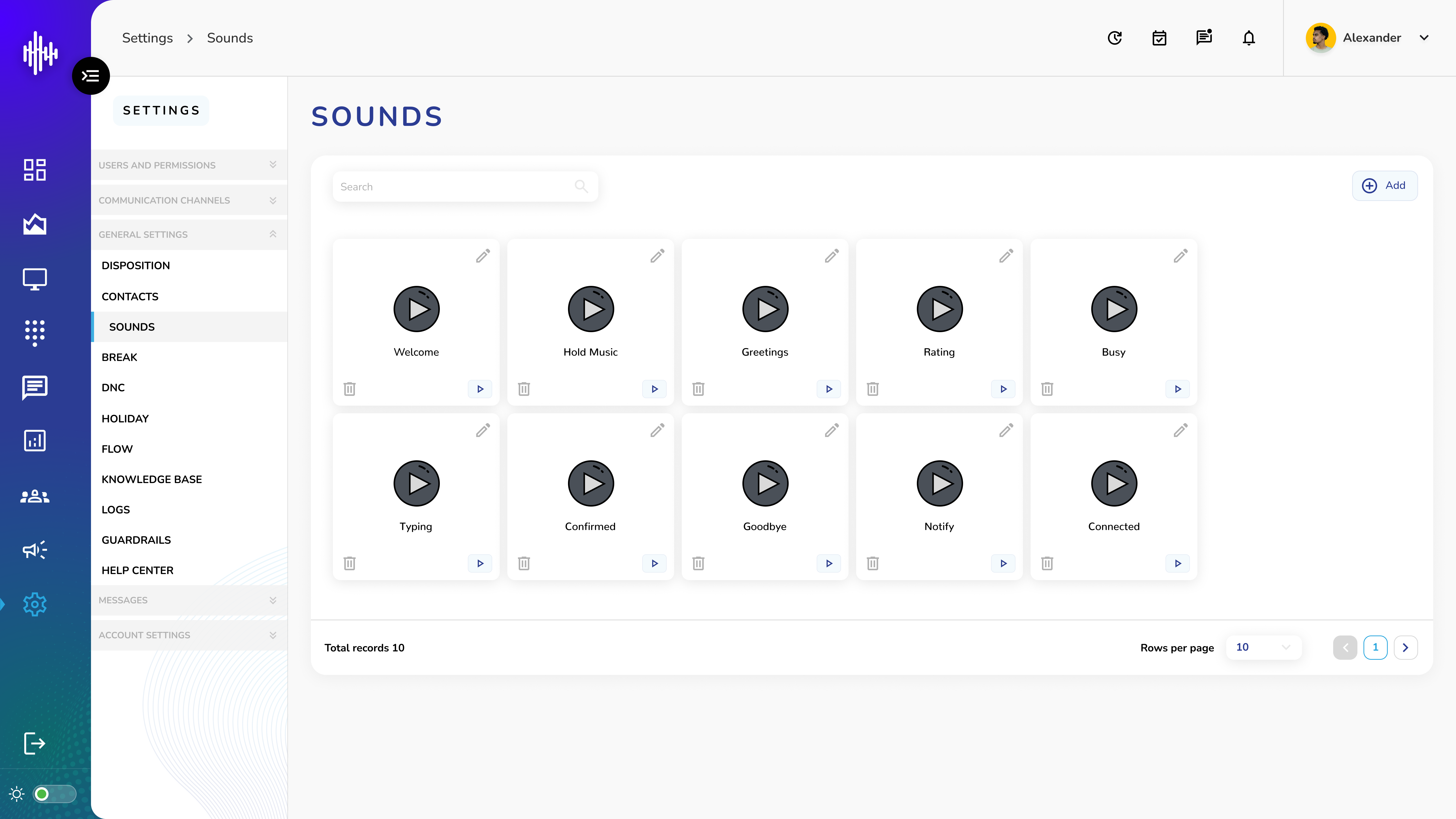Viewport: 1456px width, 819px height.
Task: Expand the Messages section
Action: [x=189, y=600]
